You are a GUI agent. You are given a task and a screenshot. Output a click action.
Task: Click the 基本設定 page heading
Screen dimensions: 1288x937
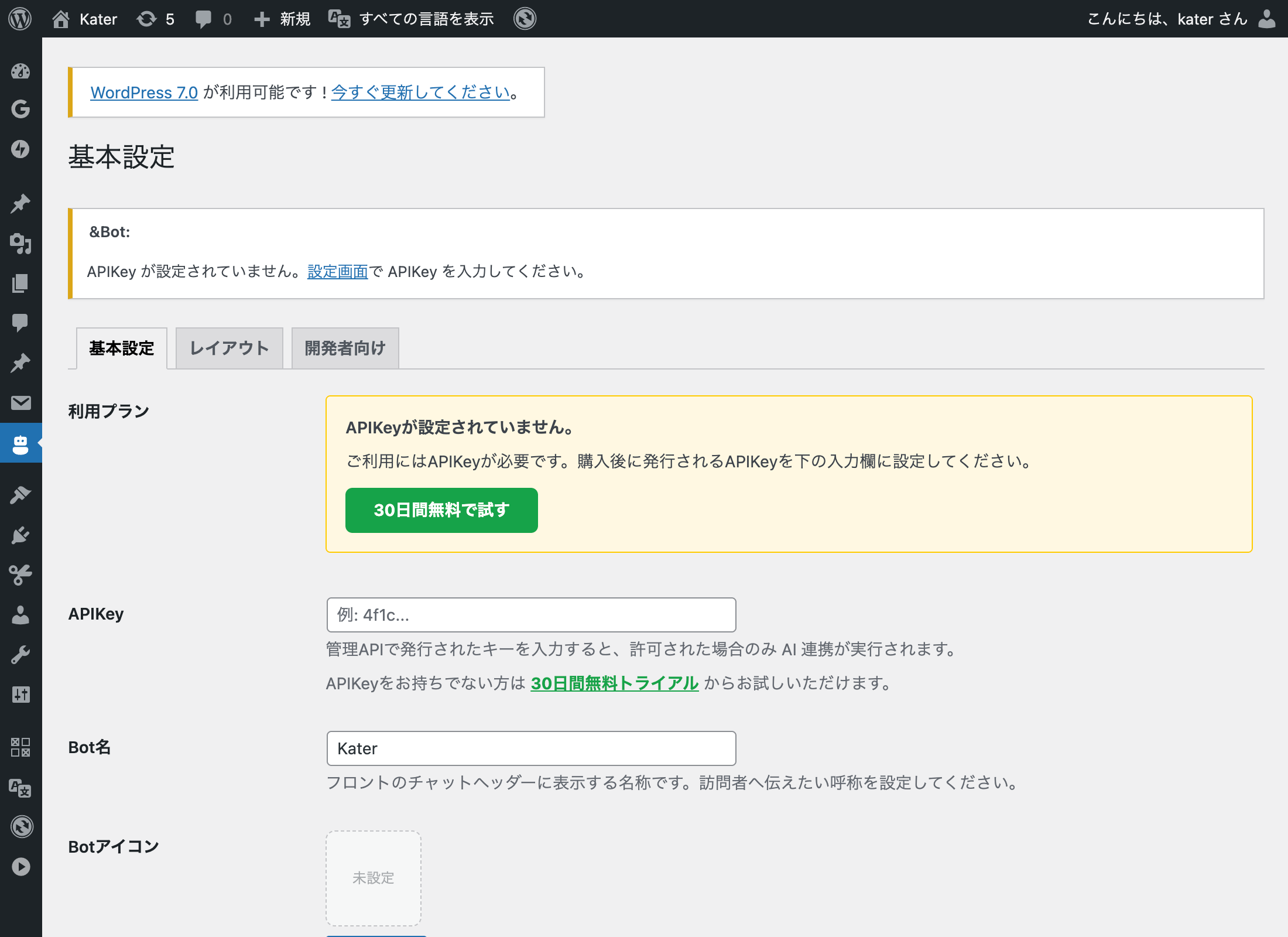[121, 157]
